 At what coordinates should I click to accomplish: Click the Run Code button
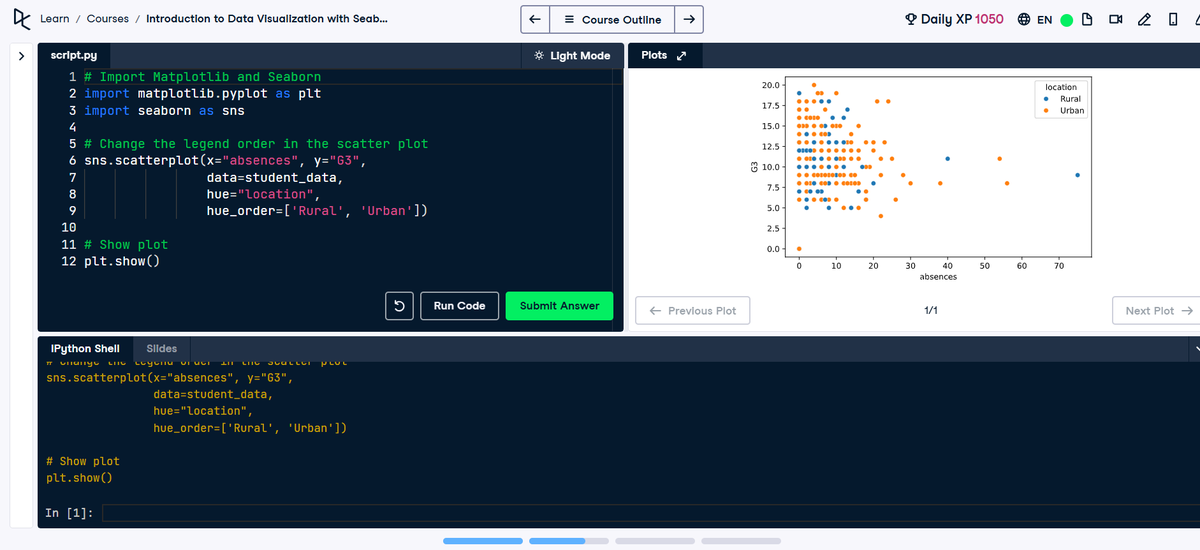(x=459, y=306)
